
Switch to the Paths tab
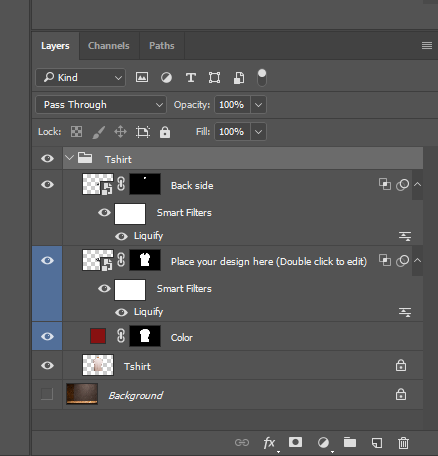click(162, 46)
